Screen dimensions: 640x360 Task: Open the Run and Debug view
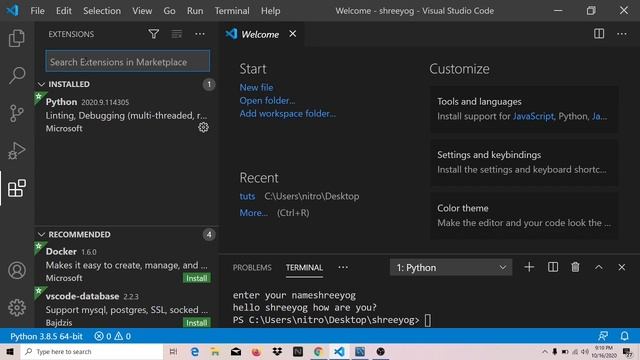pos(17,151)
